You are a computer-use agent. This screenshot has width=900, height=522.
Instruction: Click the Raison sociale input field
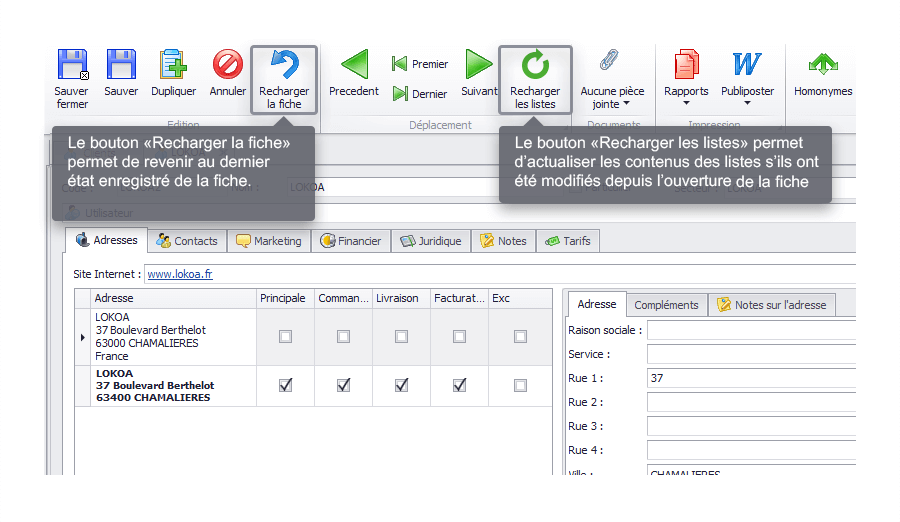pos(751,330)
